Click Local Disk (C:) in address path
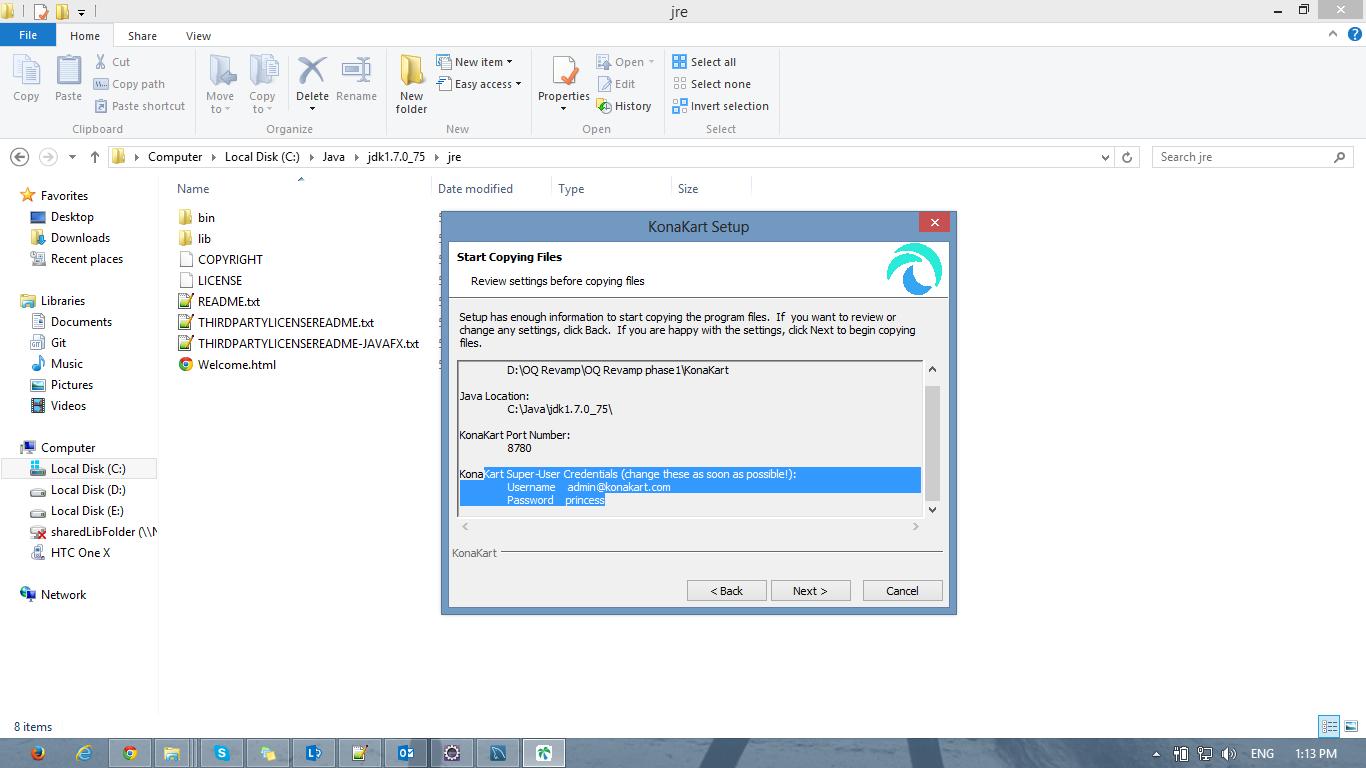The image size is (1366, 768). [x=262, y=157]
